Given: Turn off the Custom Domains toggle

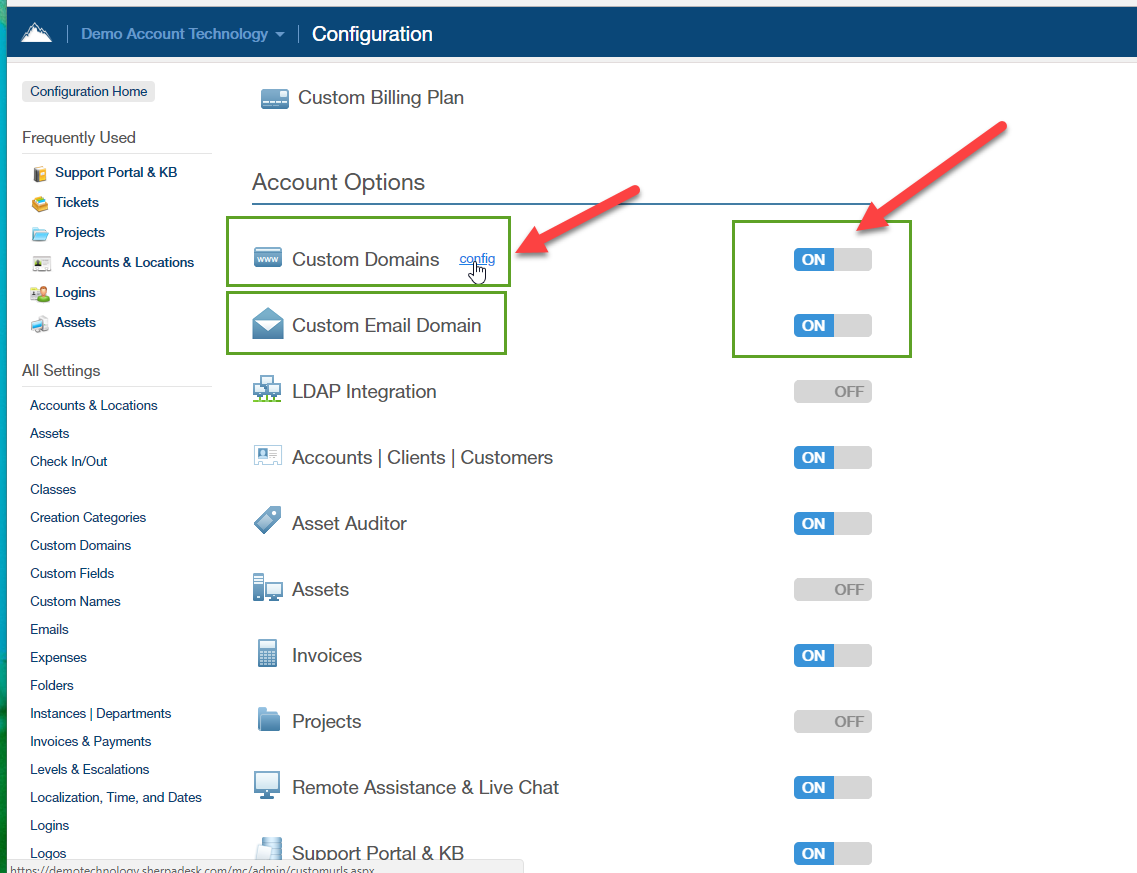Looking at the screenshot, I should coord(832,260).
